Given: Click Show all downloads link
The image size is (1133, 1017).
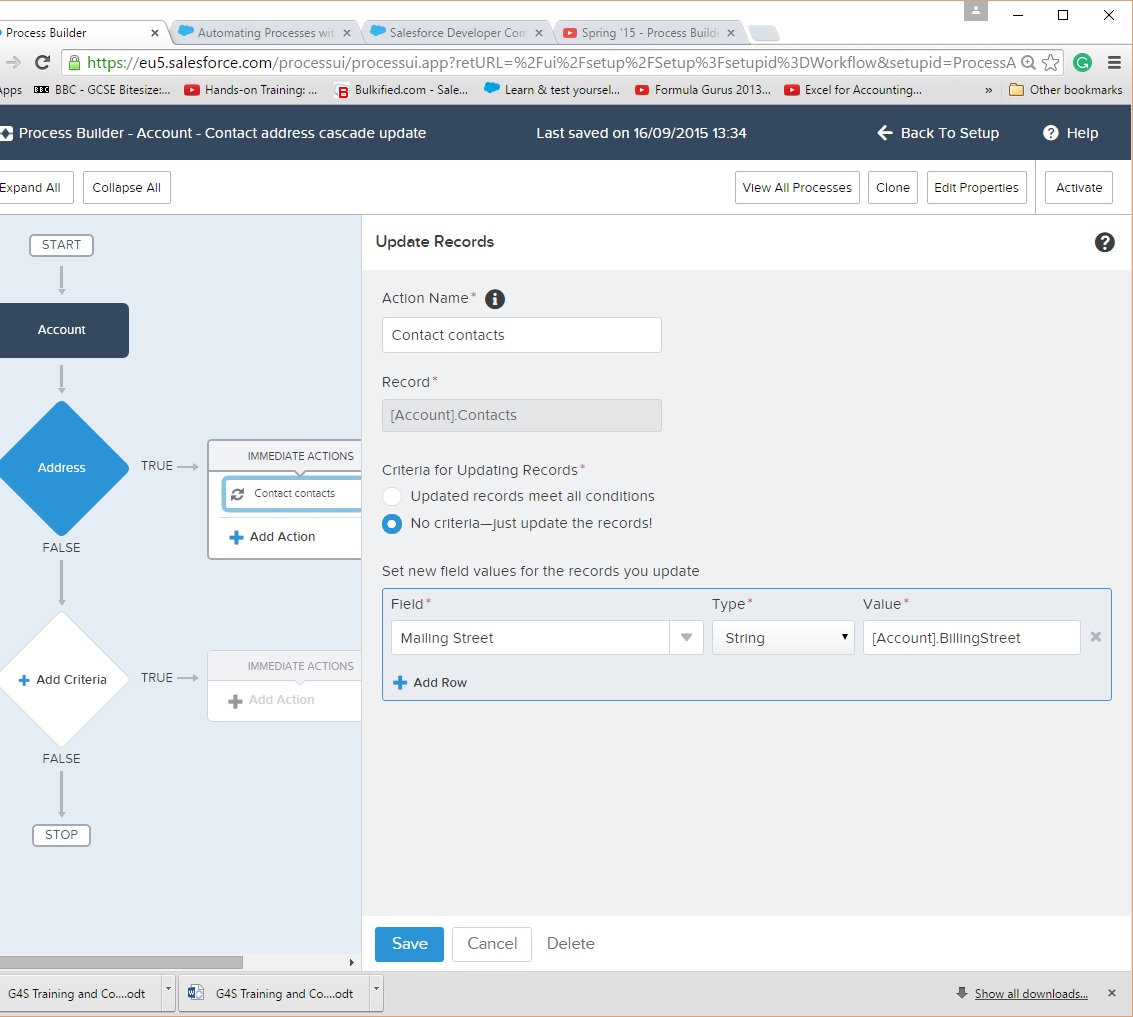Looking at the screenshot, I should (1031, 994).
